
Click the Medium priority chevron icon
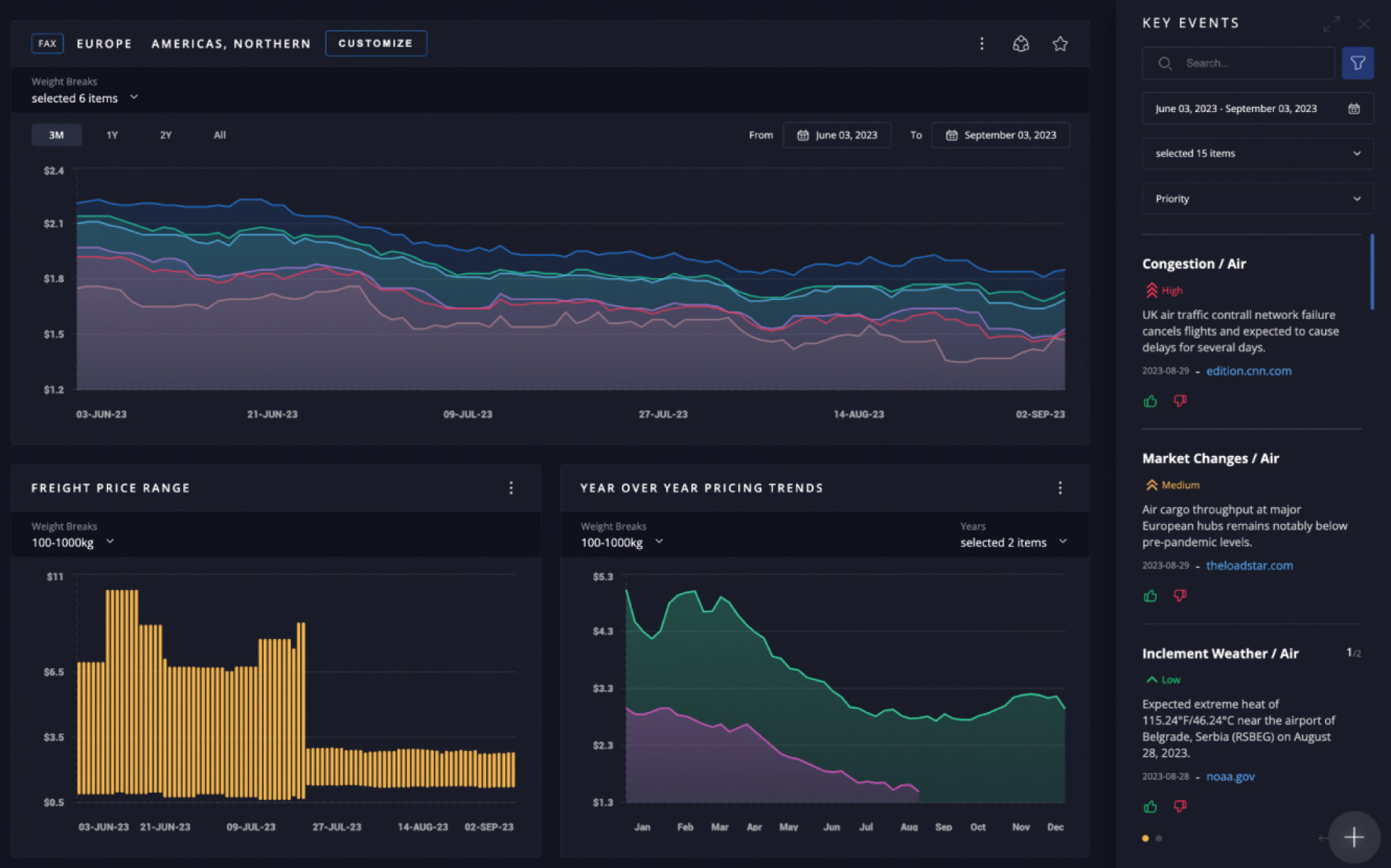tap(1151, 485)
